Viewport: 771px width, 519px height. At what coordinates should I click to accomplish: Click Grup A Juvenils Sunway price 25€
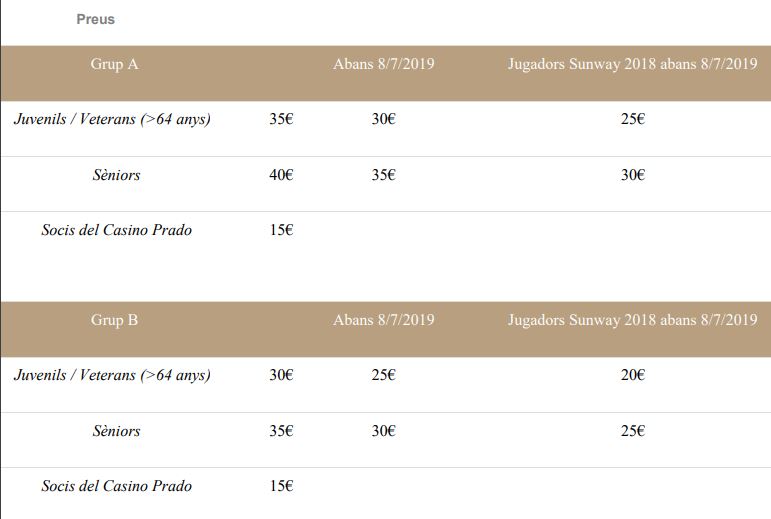point(633,119)
